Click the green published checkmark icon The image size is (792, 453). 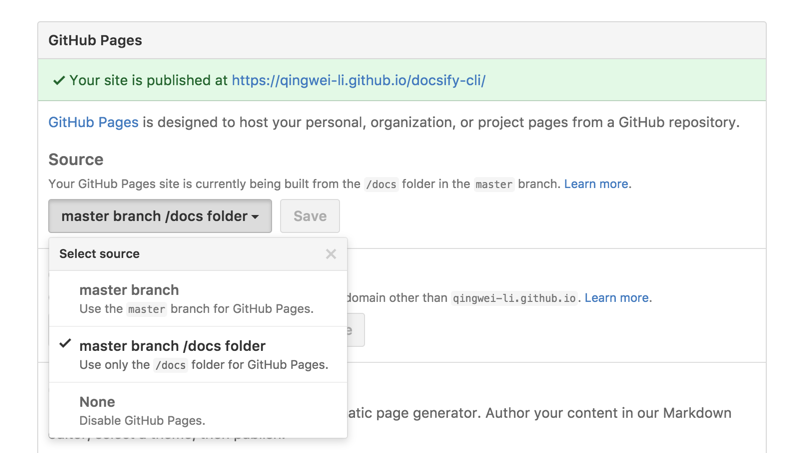[x=58, y=80]
